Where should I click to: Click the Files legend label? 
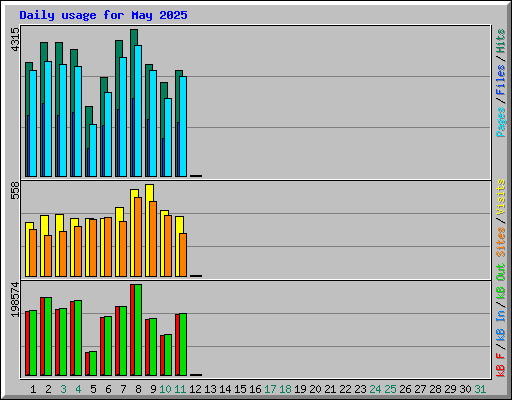point(500,80)
